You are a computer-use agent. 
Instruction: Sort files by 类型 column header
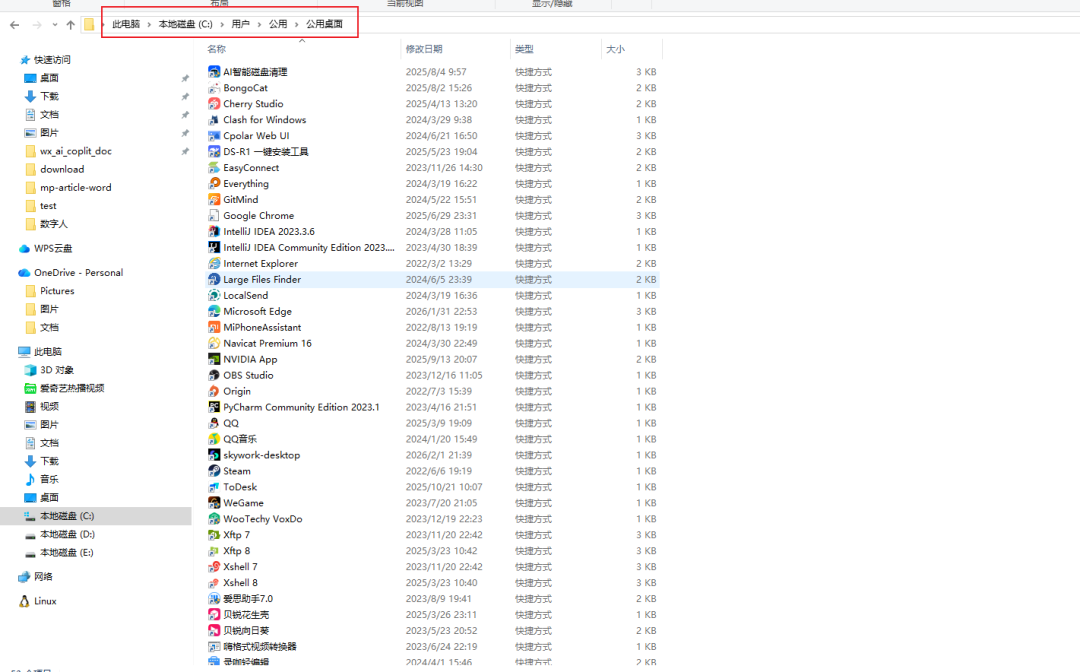pyautogui.click(x=524, y=49)
